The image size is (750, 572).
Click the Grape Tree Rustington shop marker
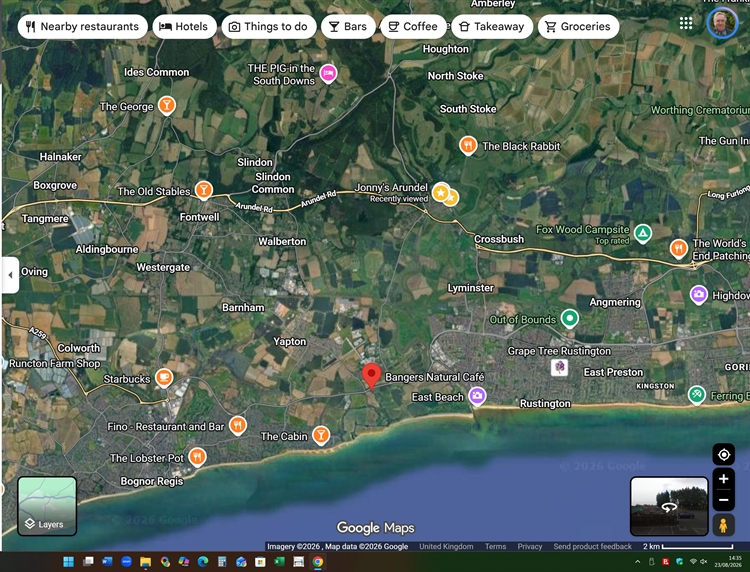[559, 368]
